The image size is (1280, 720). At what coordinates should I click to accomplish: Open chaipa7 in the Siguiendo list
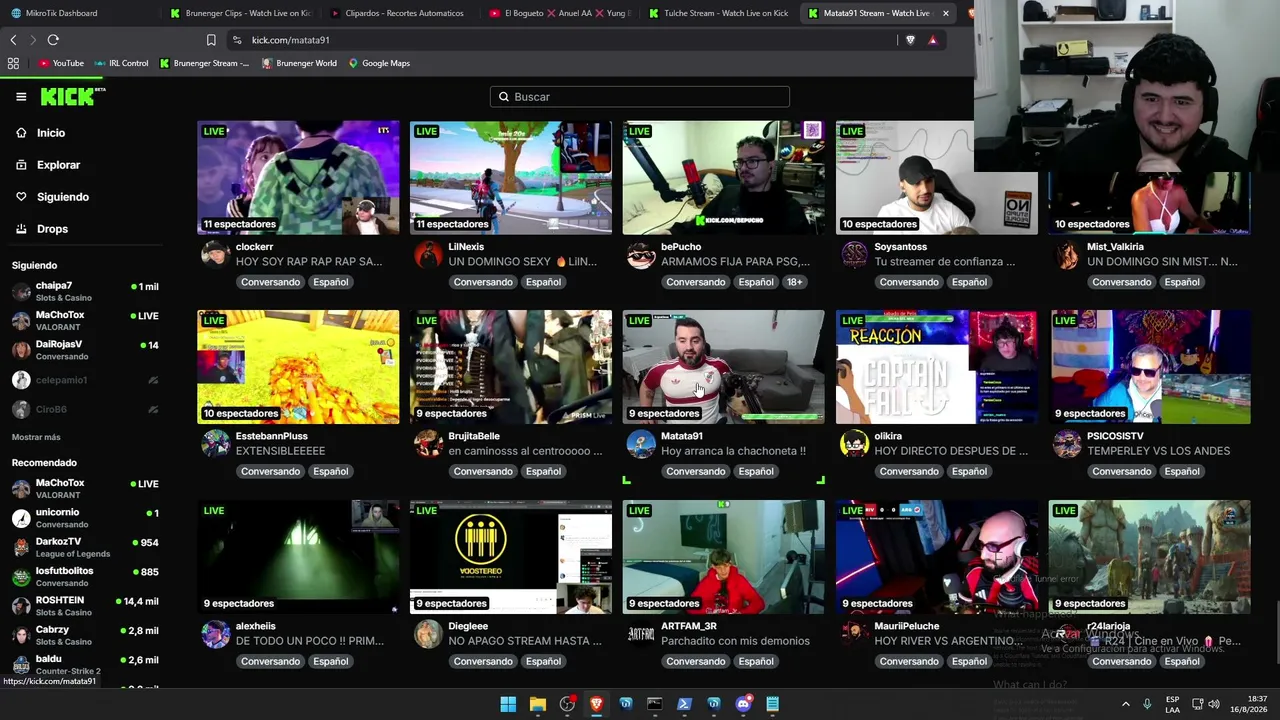point(86,291)
